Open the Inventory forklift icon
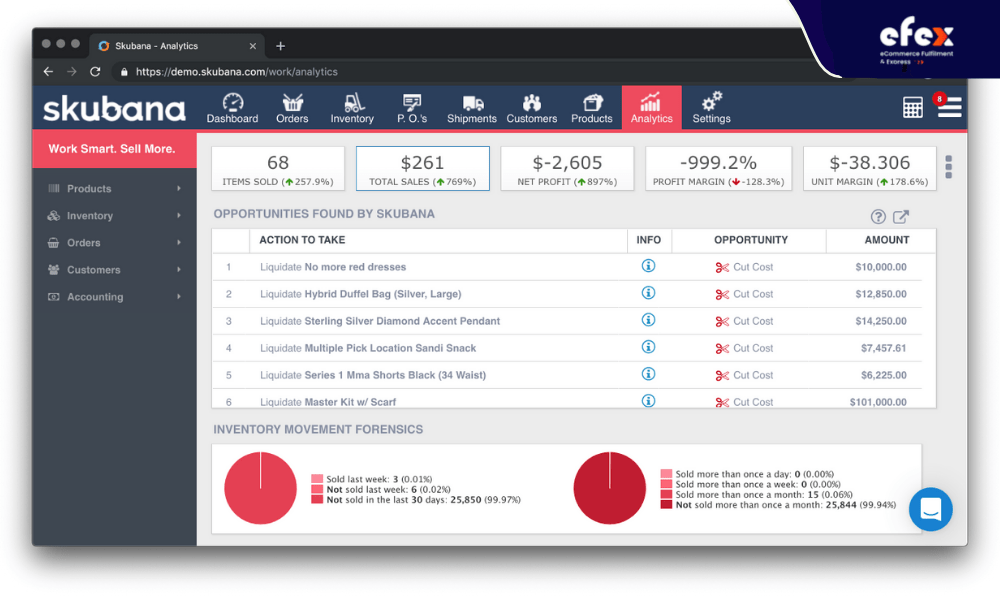This screenshot has height=600, width=1000. (x=352, y=102)
